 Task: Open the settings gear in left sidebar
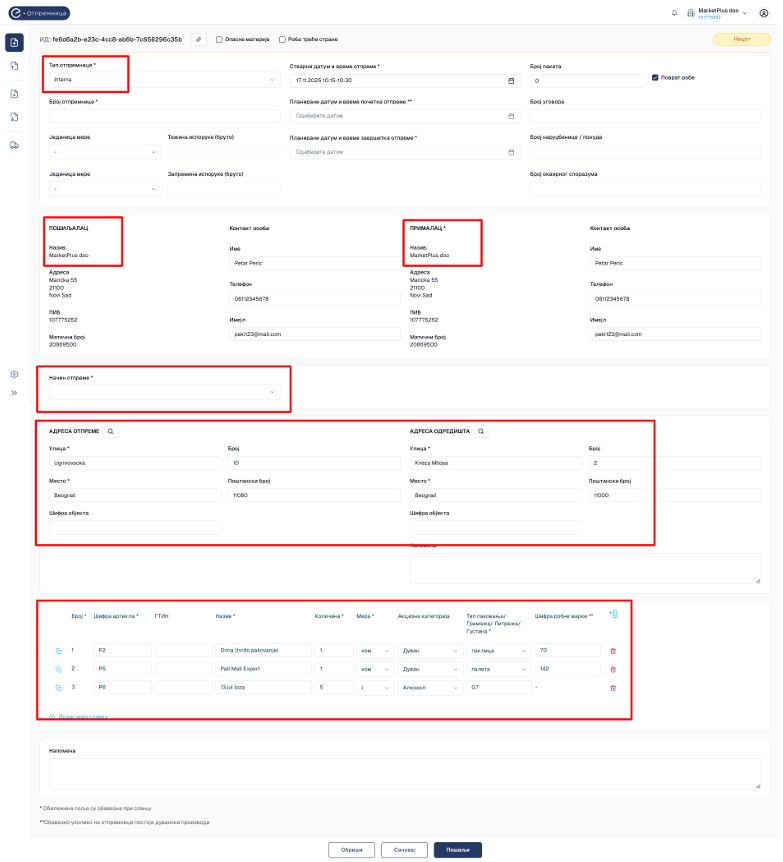tap(15, 374)
